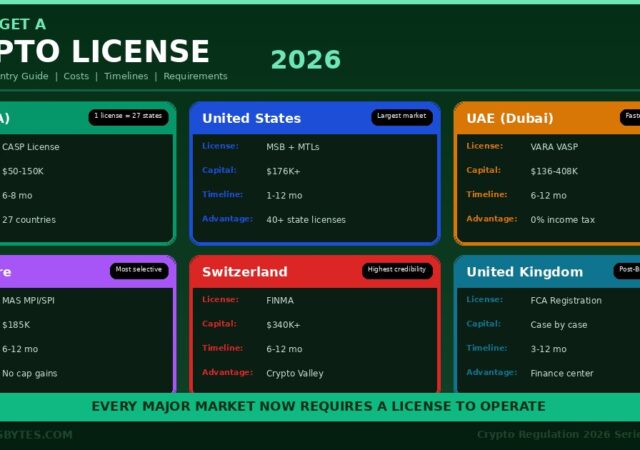The image size is (640, 450).
Task: Click the "40+ state licenses" value
Action: tap(306, 220)
